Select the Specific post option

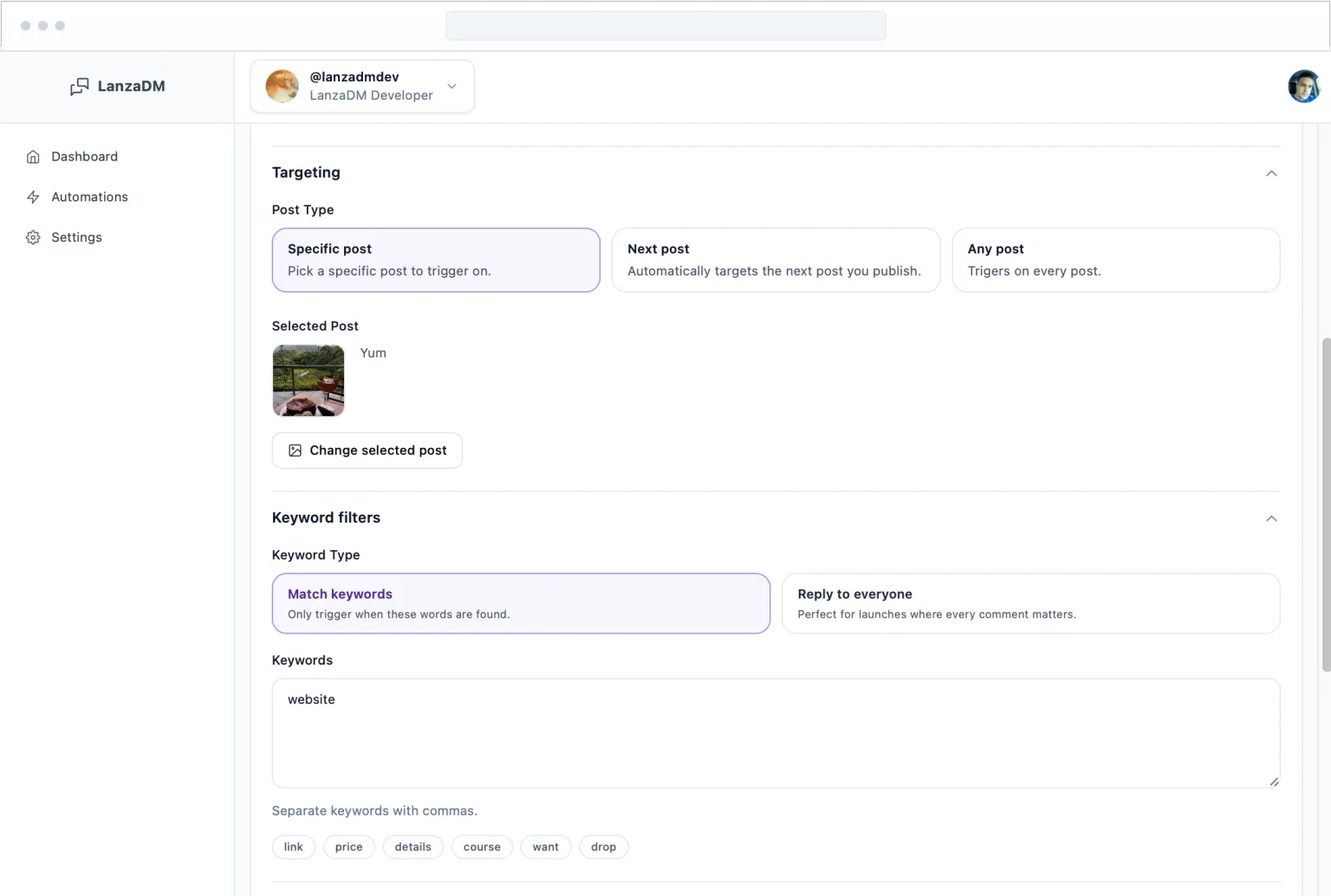[x=435, y=260]
